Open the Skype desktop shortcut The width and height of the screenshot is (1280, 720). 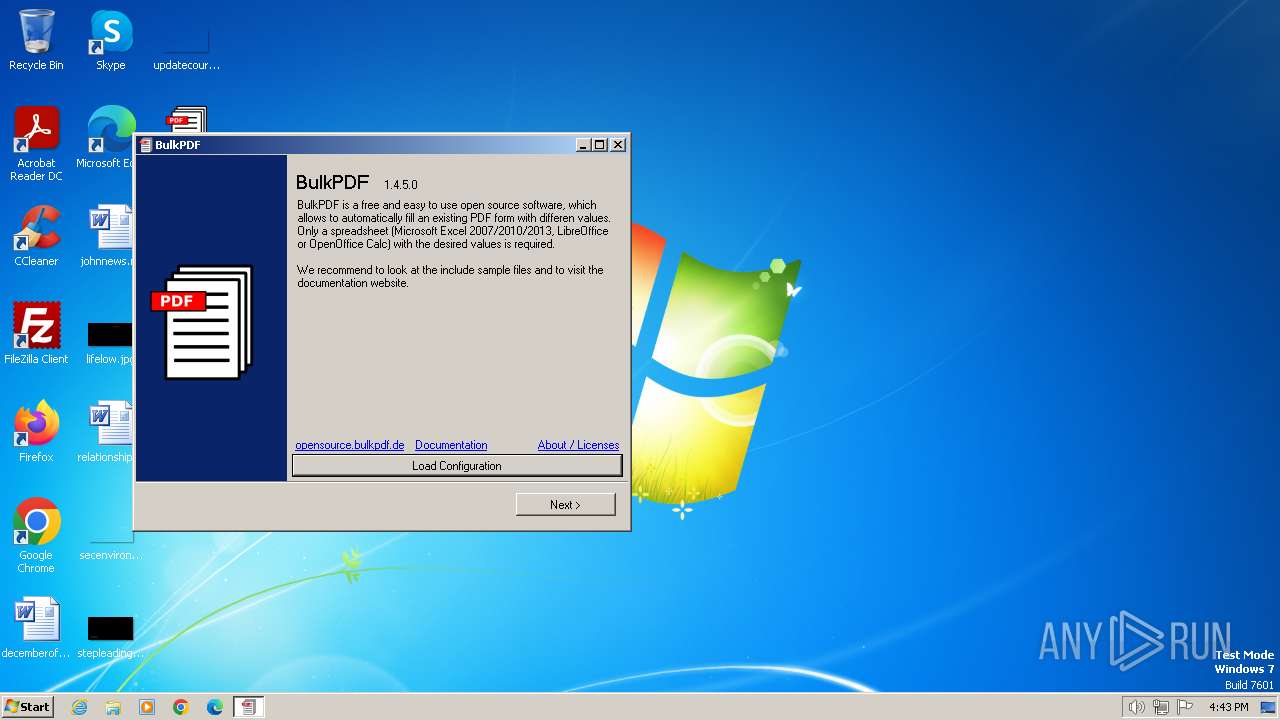pyautogui.click(x=110, y=40)
